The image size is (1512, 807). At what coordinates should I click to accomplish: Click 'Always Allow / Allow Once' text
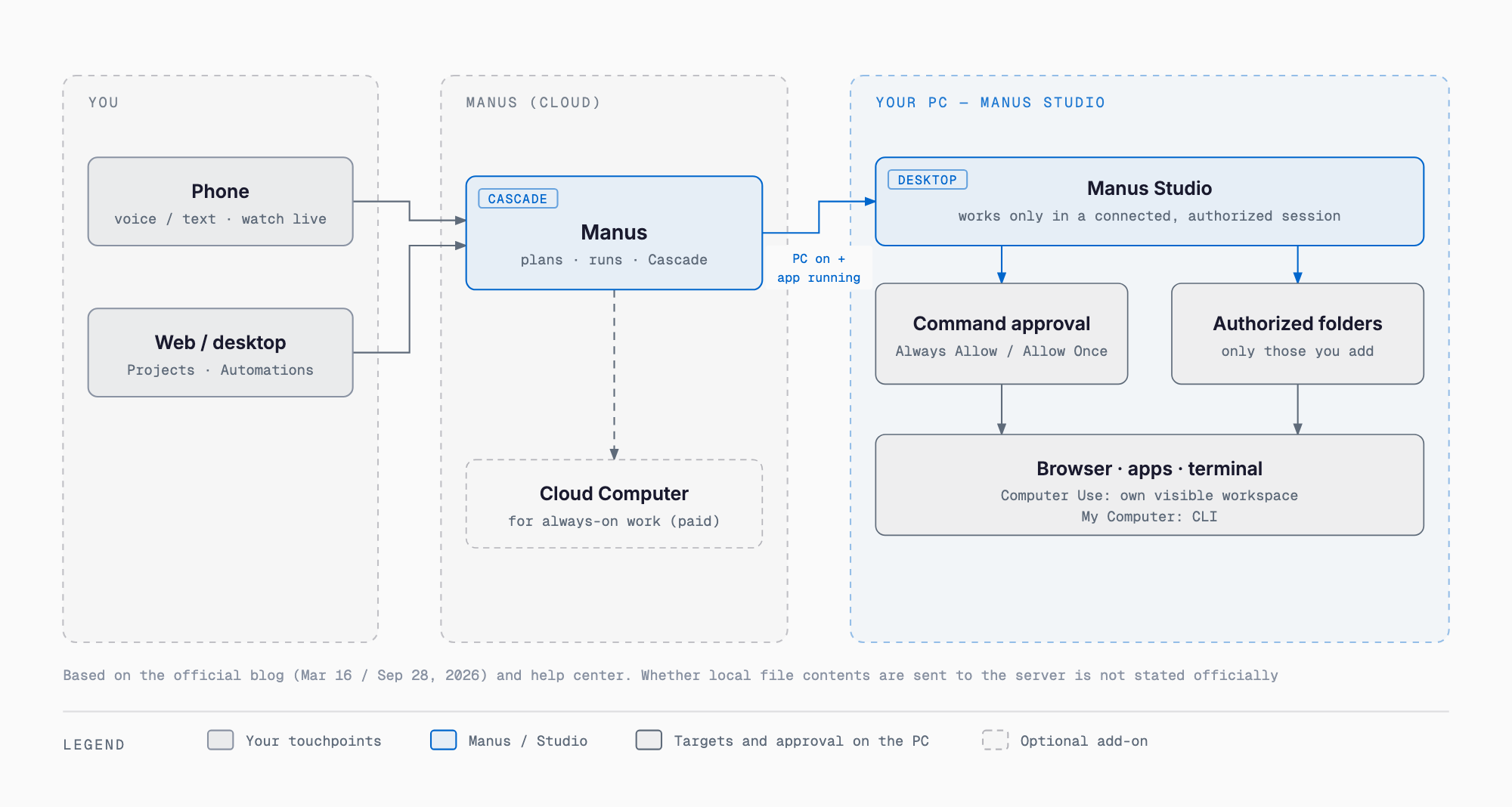1001,351
